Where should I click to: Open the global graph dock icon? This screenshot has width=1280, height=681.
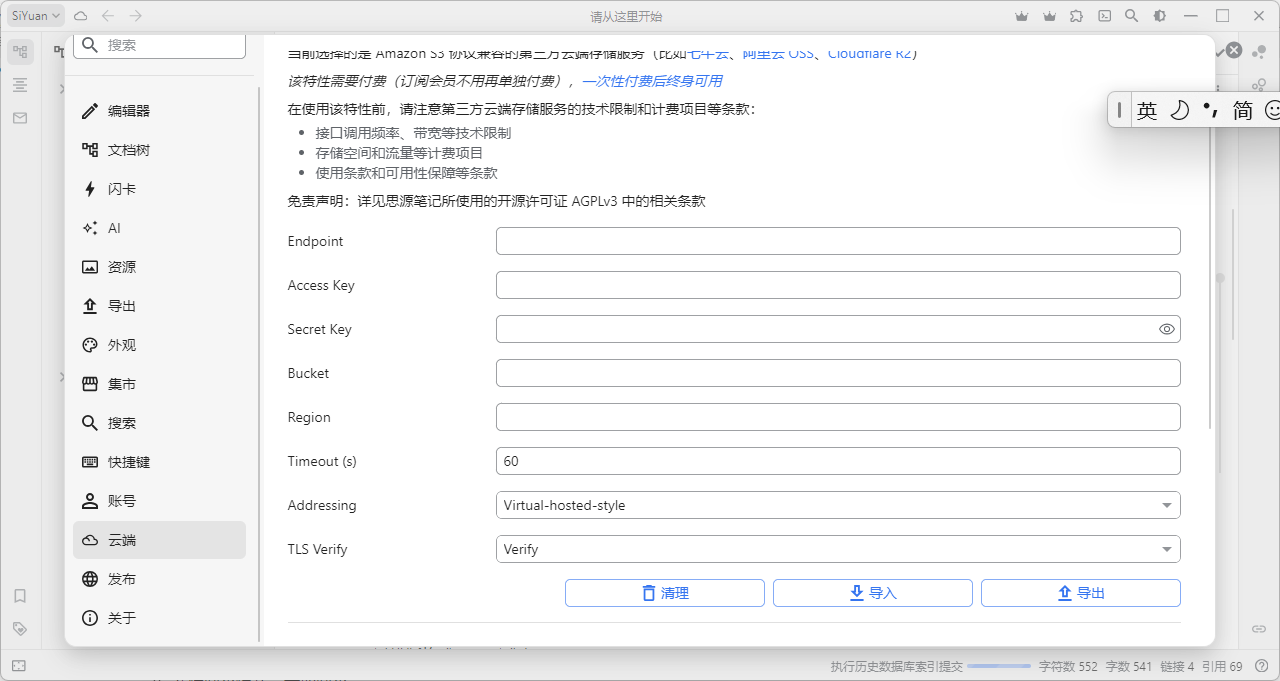pyautogui.click(x=1260, y=85)
